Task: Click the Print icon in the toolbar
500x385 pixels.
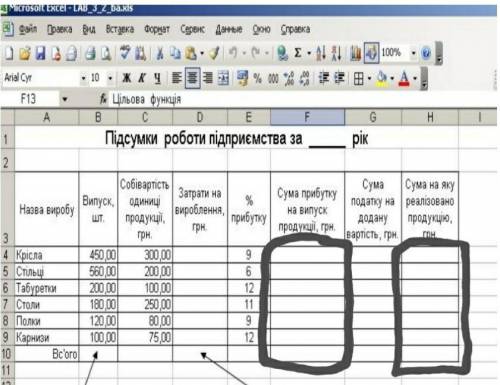Action: click(x=90, y=53)
